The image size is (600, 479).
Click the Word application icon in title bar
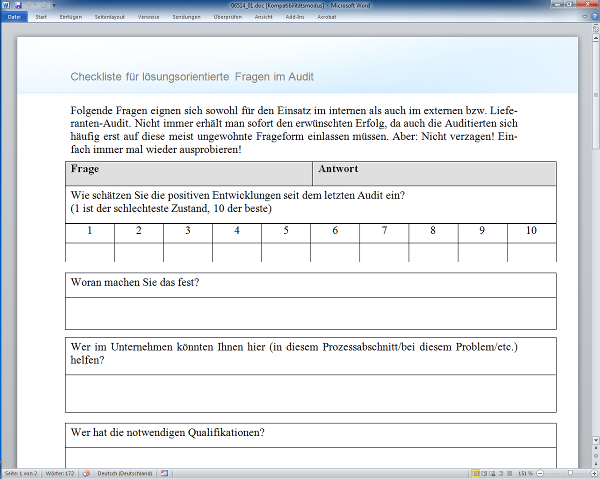pyautogui.click(x=6, y=5)
